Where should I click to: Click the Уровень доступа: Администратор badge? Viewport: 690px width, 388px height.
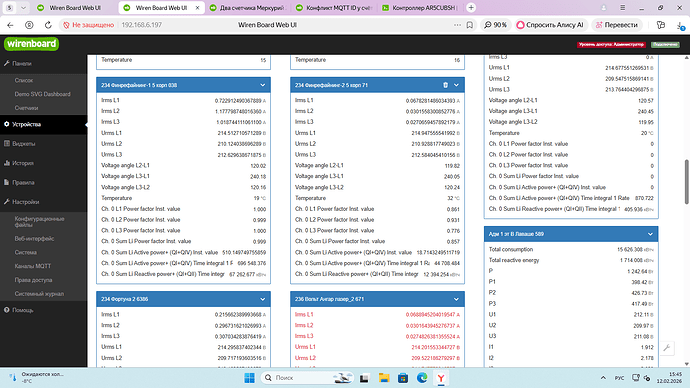coord(611,44)
